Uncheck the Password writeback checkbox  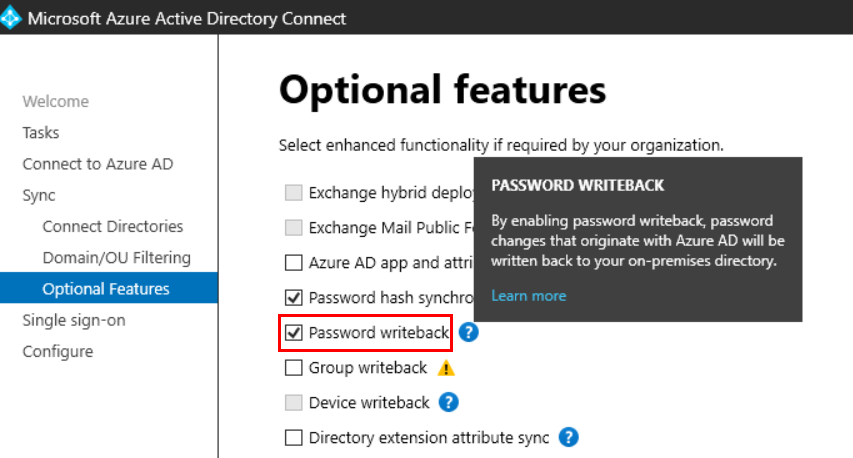tap(294, 333)
